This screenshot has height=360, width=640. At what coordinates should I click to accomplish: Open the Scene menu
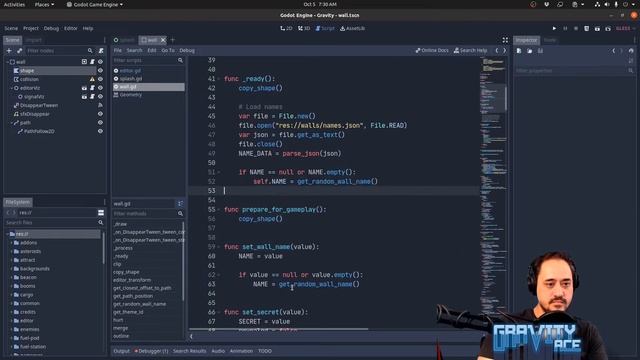pyautogui.click(x=11, y=29)
